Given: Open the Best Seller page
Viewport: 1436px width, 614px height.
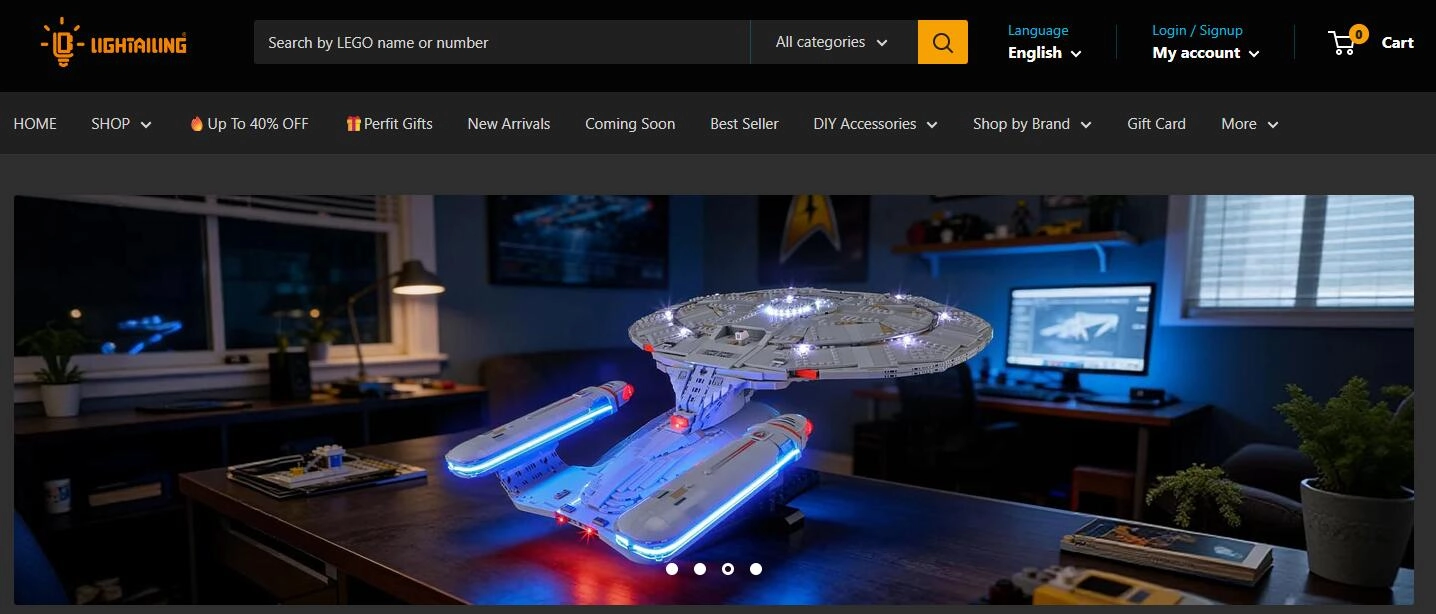Looking at the screenshot, I should (x=744, y=124).
